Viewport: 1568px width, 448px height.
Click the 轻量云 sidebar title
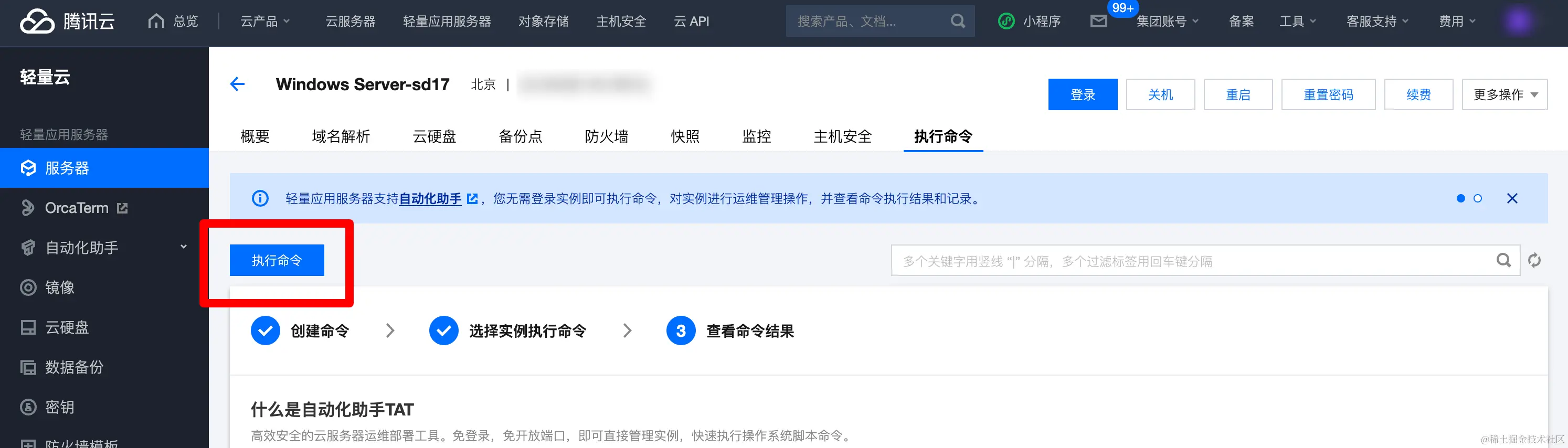(45, 77)
